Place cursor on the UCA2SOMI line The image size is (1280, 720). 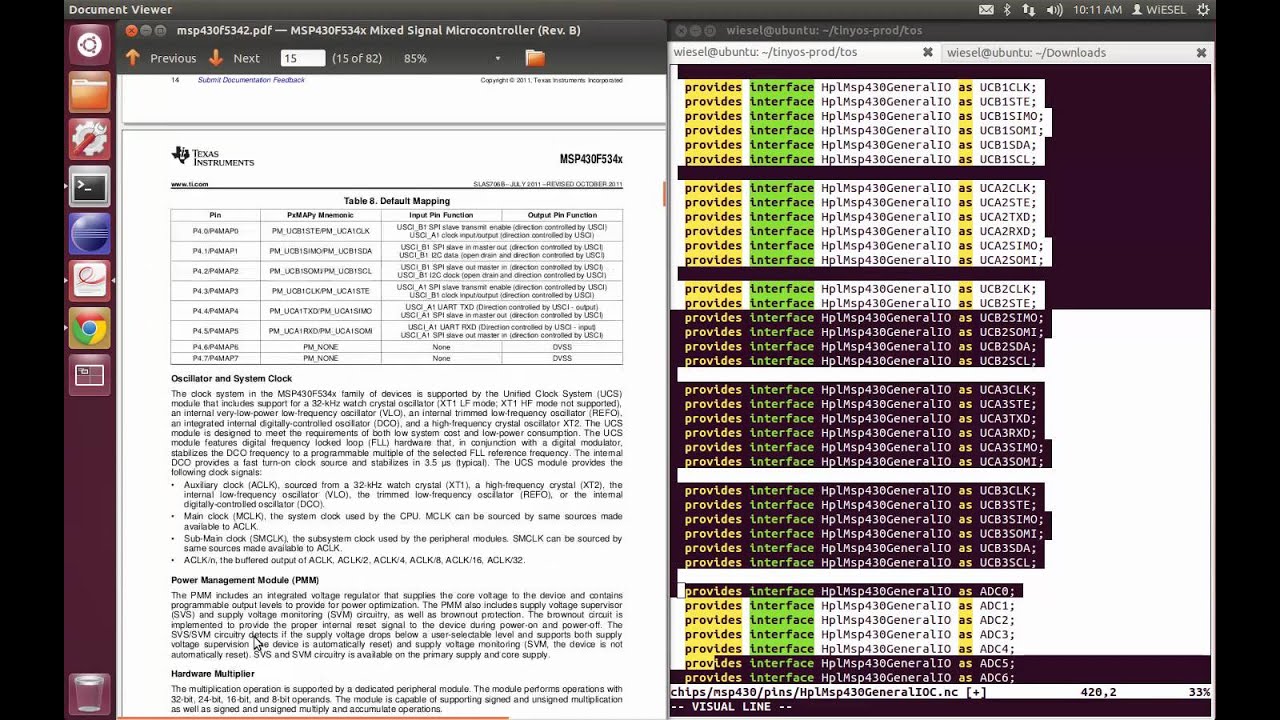[864, 260]
